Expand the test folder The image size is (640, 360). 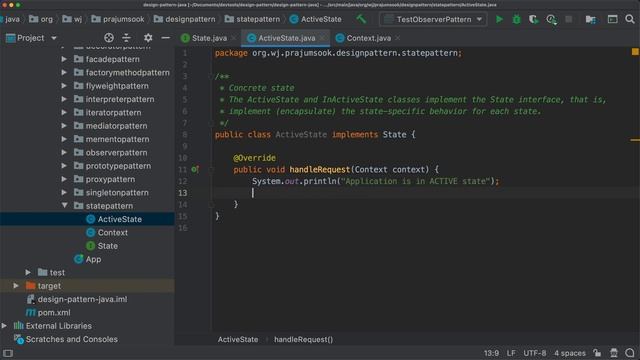tap(28, 272)
